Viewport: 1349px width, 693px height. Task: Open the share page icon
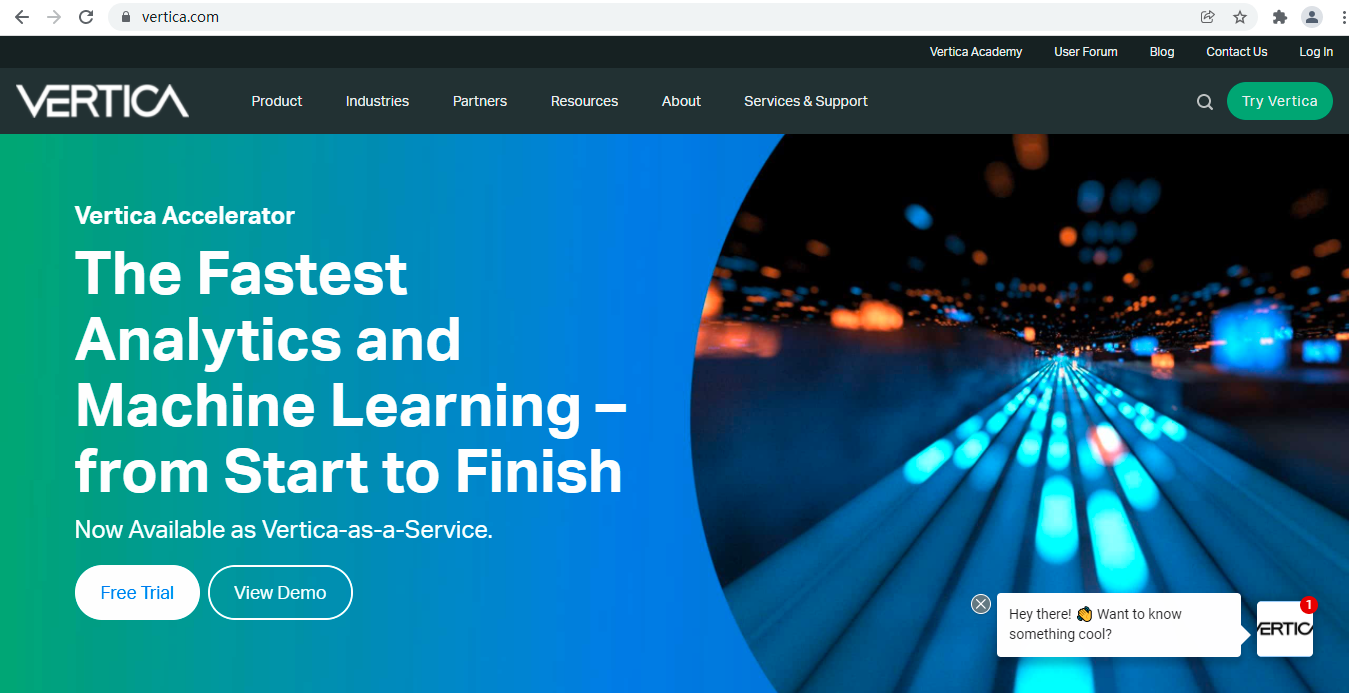point(1208,17)
